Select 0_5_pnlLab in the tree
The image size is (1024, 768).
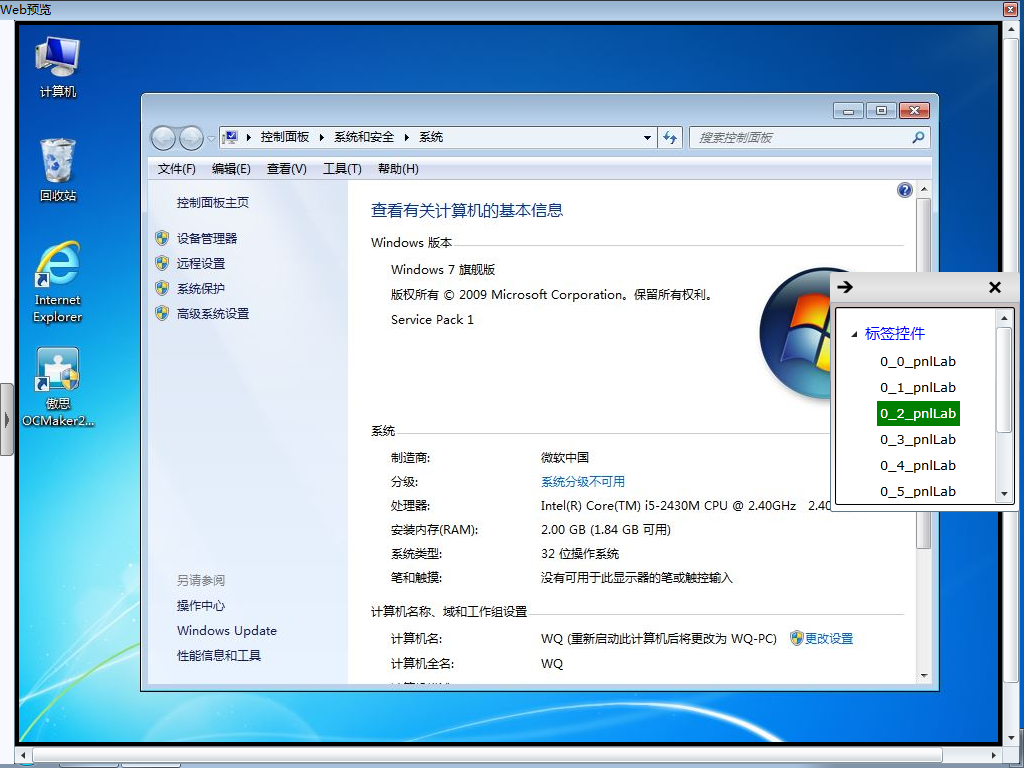coord(918,492)
